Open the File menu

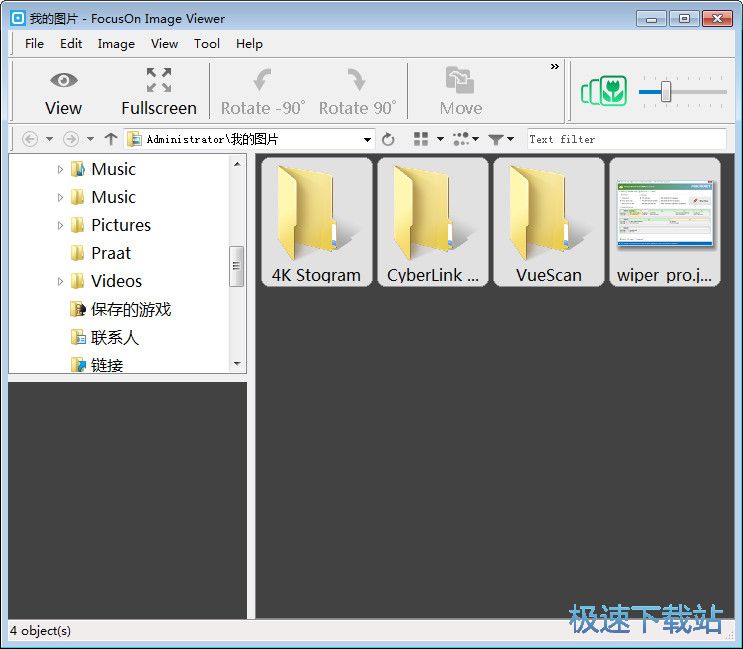click(x=35, y=43)
